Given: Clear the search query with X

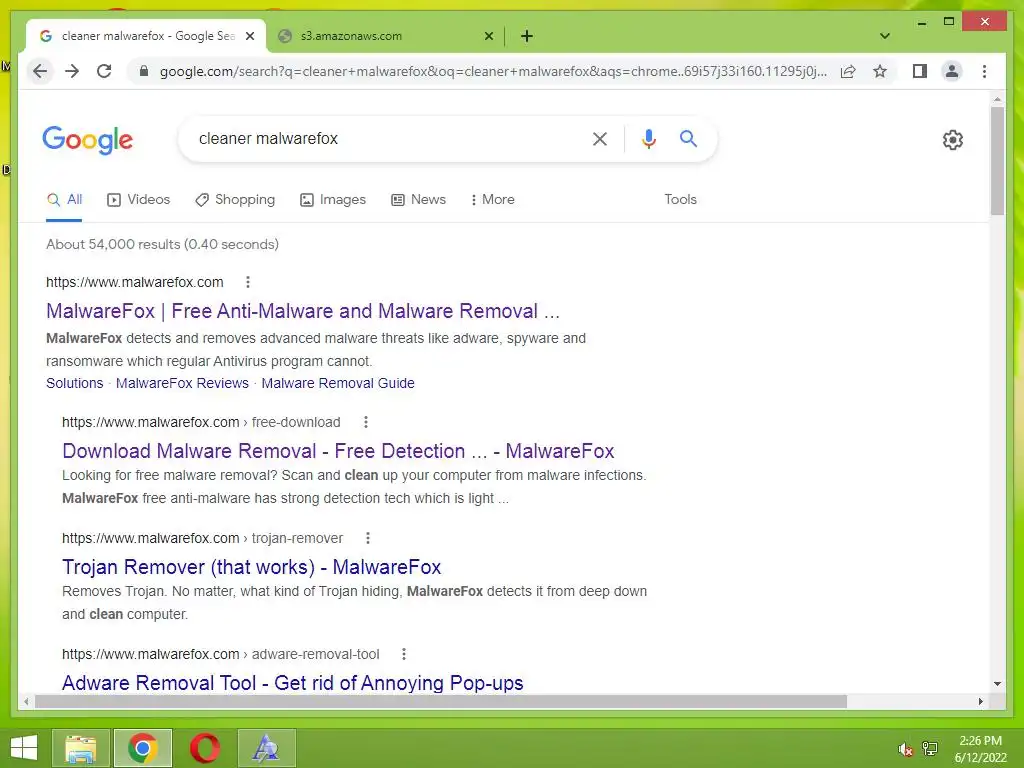Looking at the screenshot, I should coord(600,138).
